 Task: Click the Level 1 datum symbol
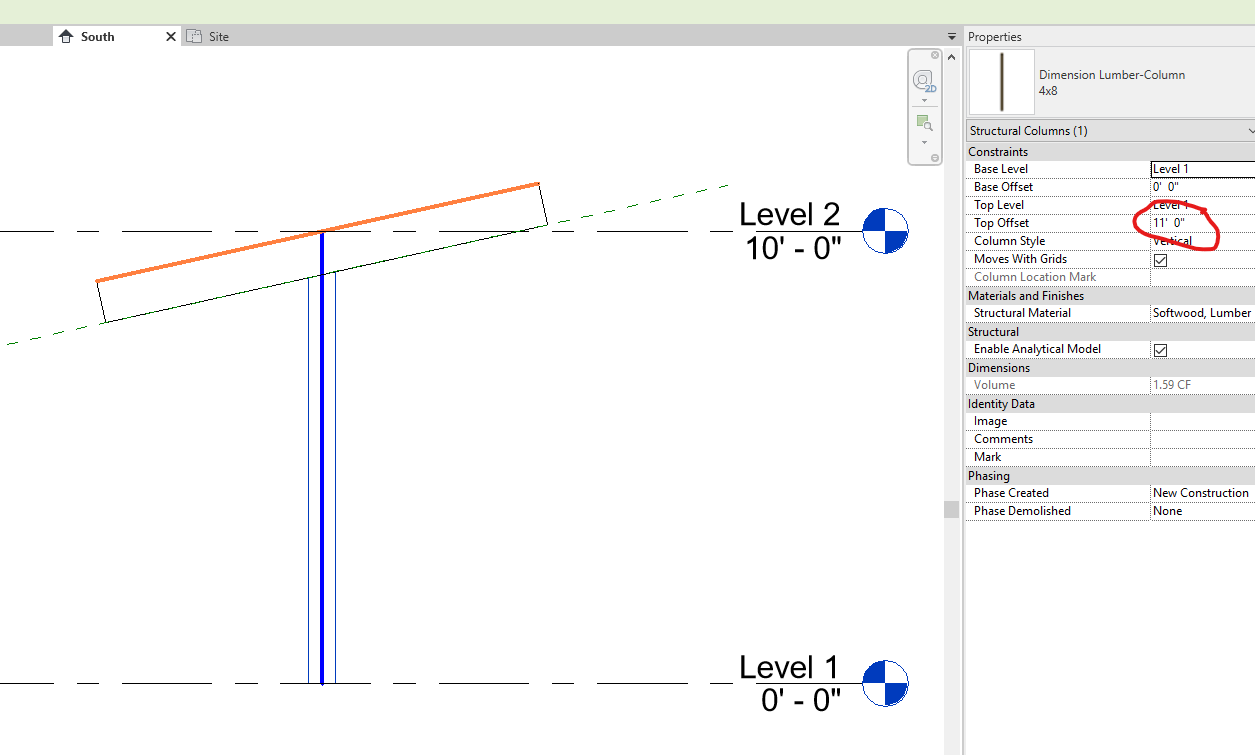[x=885, y=683]
